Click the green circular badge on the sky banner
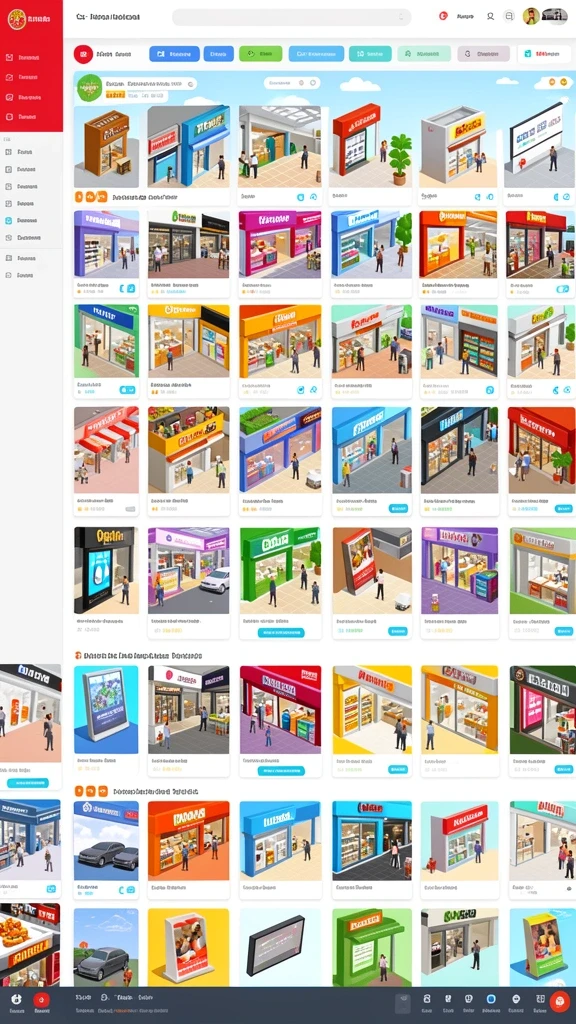 pos(89,88)
